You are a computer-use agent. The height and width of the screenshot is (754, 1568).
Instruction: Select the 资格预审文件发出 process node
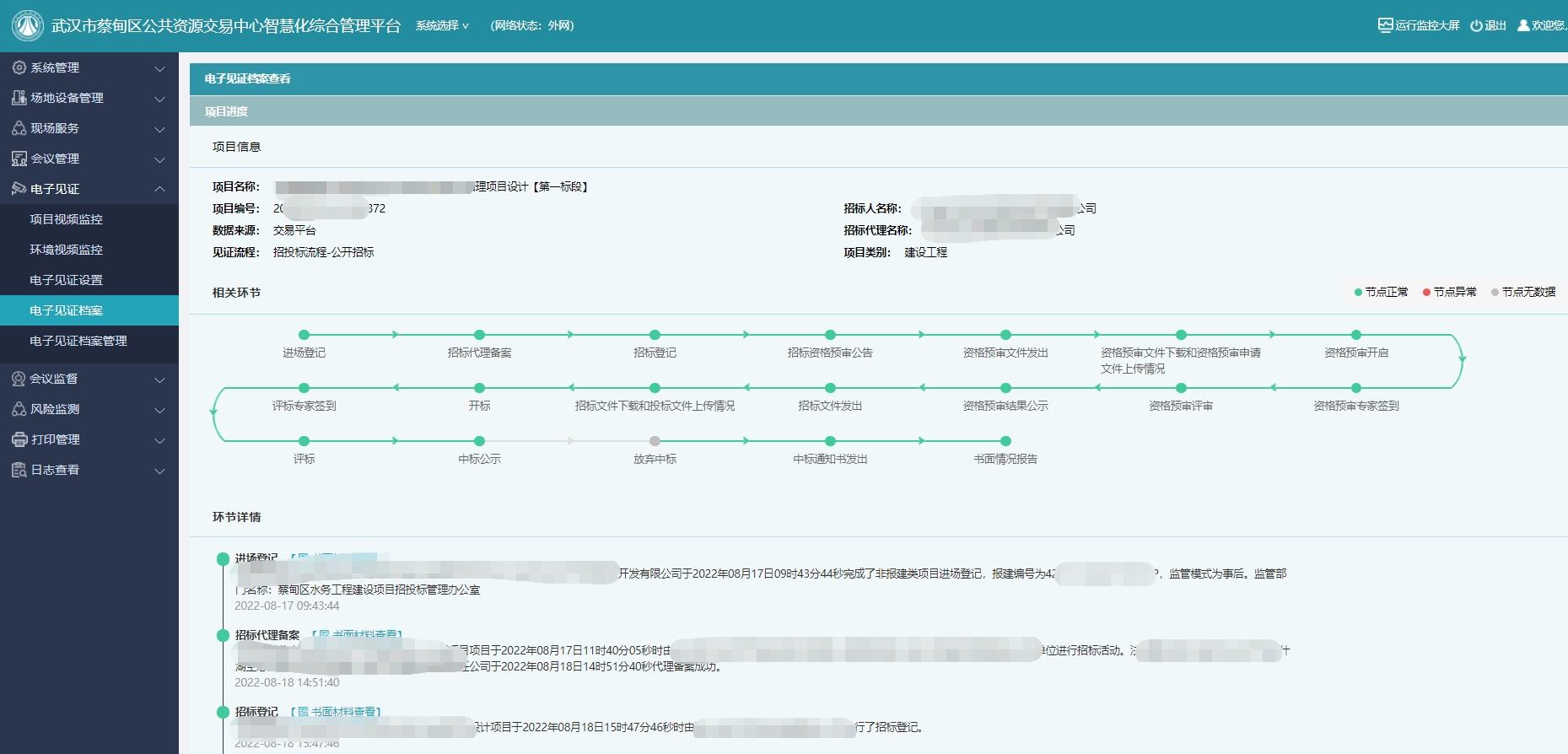coord(1006,335)
